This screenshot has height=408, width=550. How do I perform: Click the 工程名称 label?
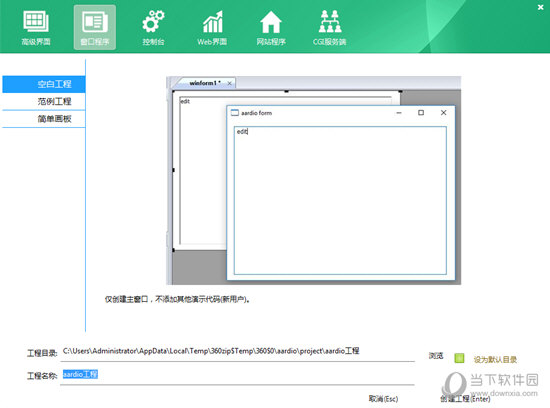click(42, 376)
